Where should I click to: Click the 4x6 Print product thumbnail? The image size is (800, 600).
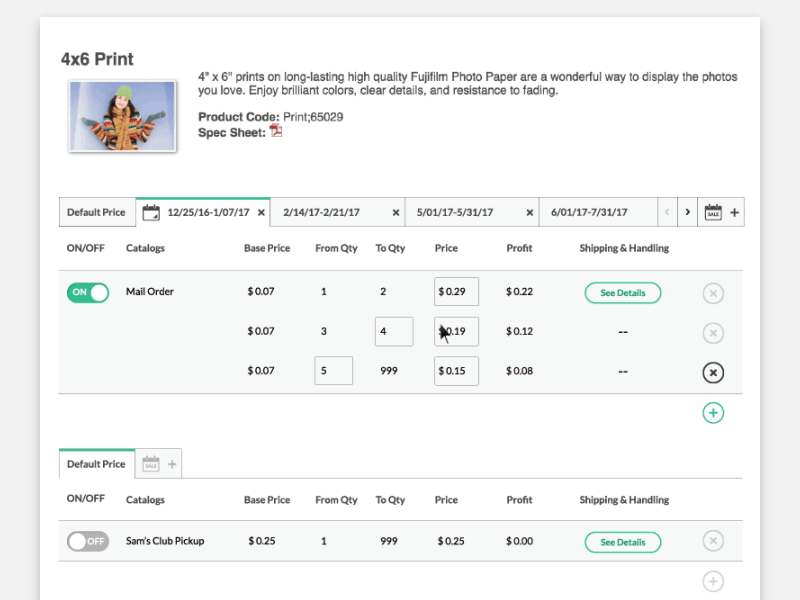pos(122,116)
